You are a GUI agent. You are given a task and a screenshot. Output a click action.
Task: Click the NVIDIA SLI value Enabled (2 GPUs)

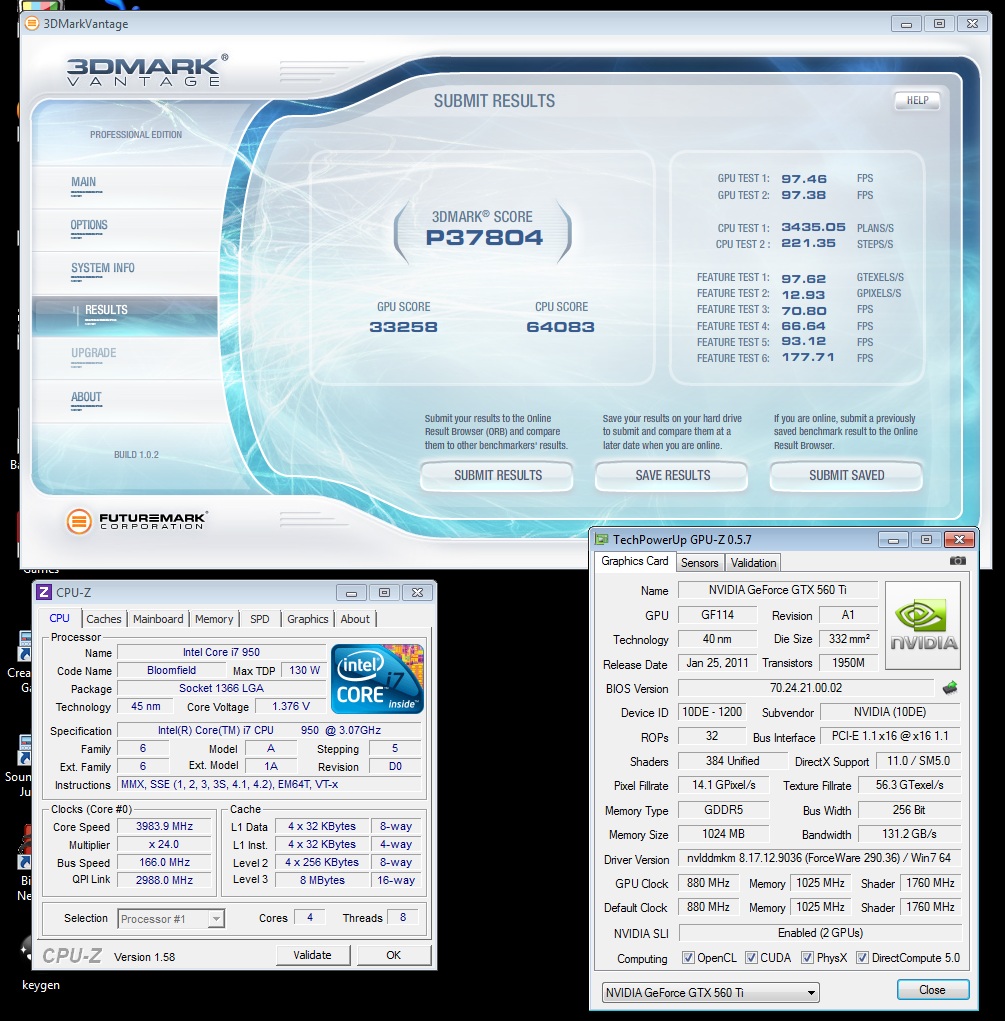820,933
